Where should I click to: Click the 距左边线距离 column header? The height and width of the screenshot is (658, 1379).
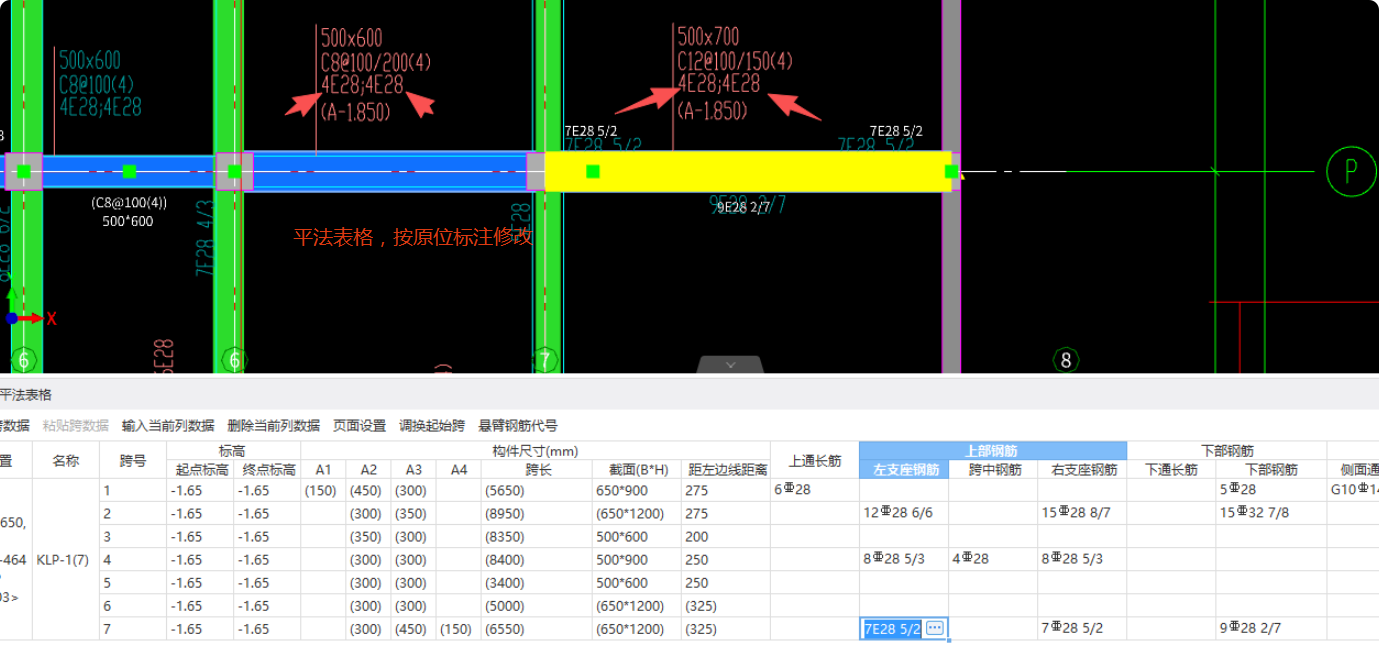tap(726, 469)
